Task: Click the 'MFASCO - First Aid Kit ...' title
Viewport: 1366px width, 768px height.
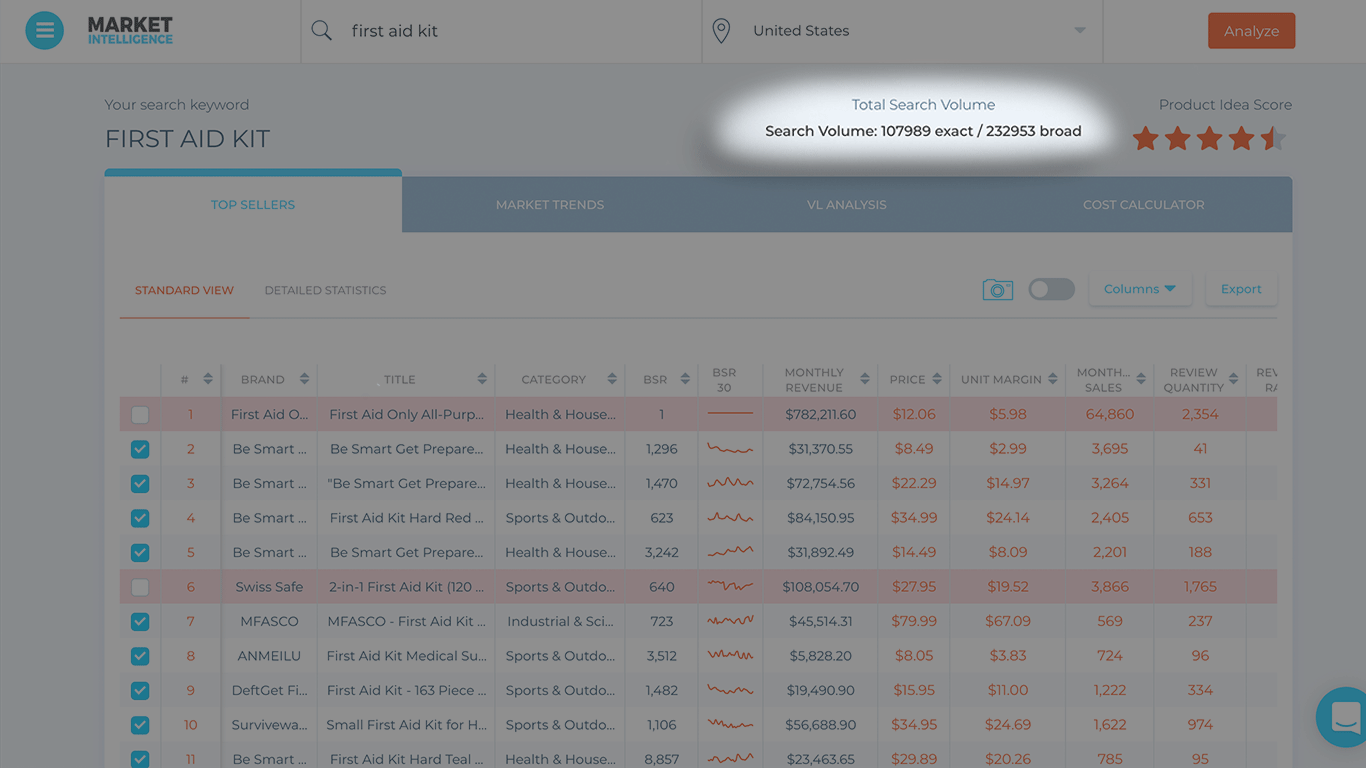Action: pyautogui.click(x=406, y=621)
